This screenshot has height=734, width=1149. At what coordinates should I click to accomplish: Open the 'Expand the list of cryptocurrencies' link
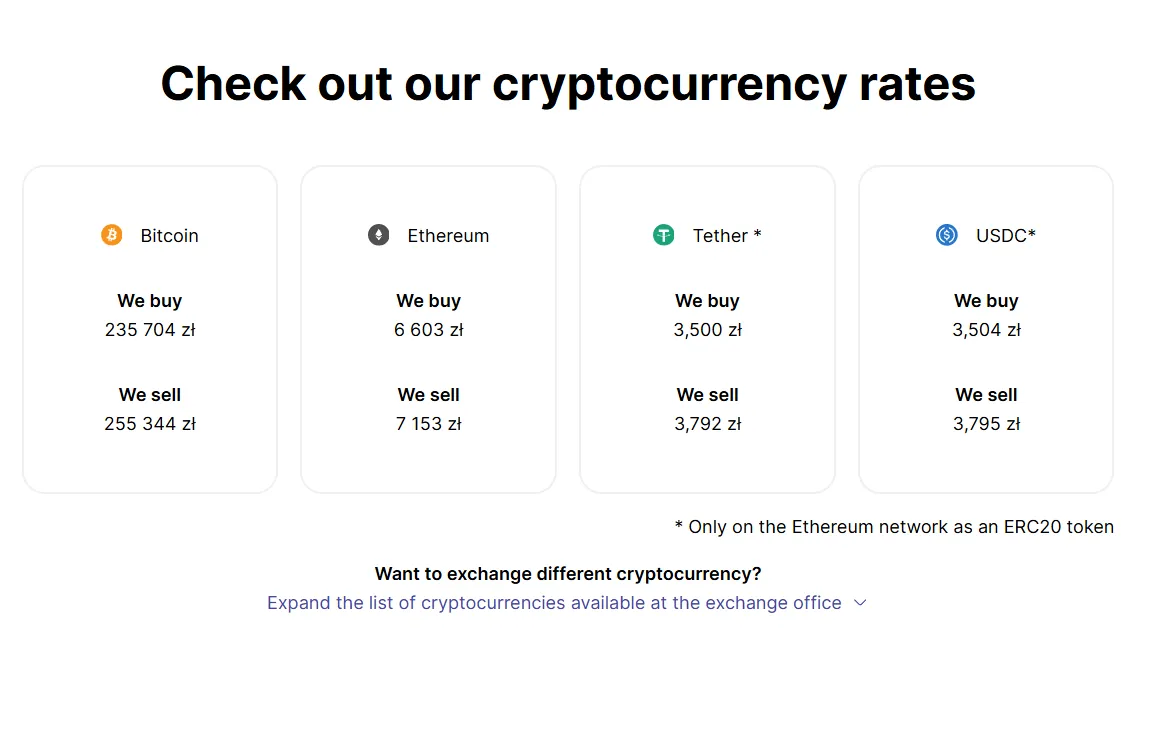pyautogui.click(x=554, y=603)
